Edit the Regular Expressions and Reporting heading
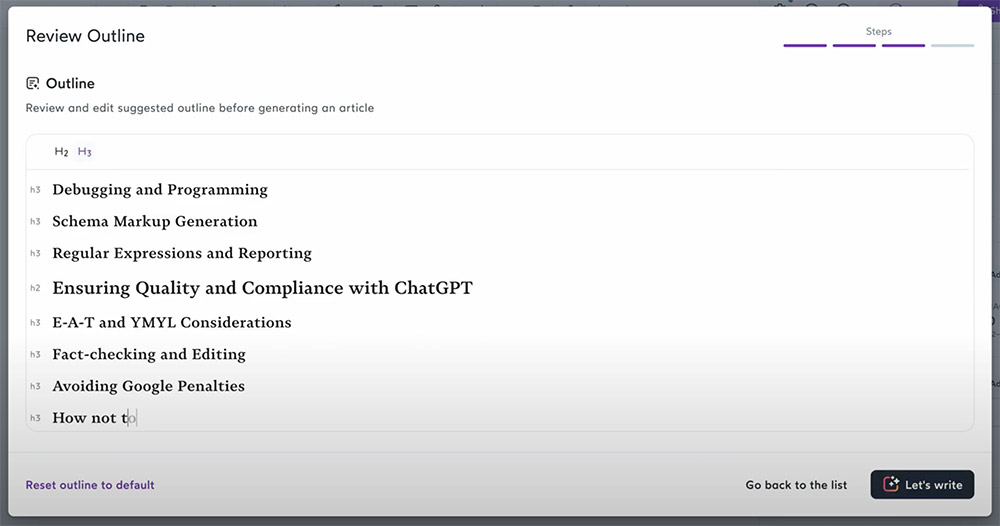This screenshot has height=526, width=1000. coord(182,253)
